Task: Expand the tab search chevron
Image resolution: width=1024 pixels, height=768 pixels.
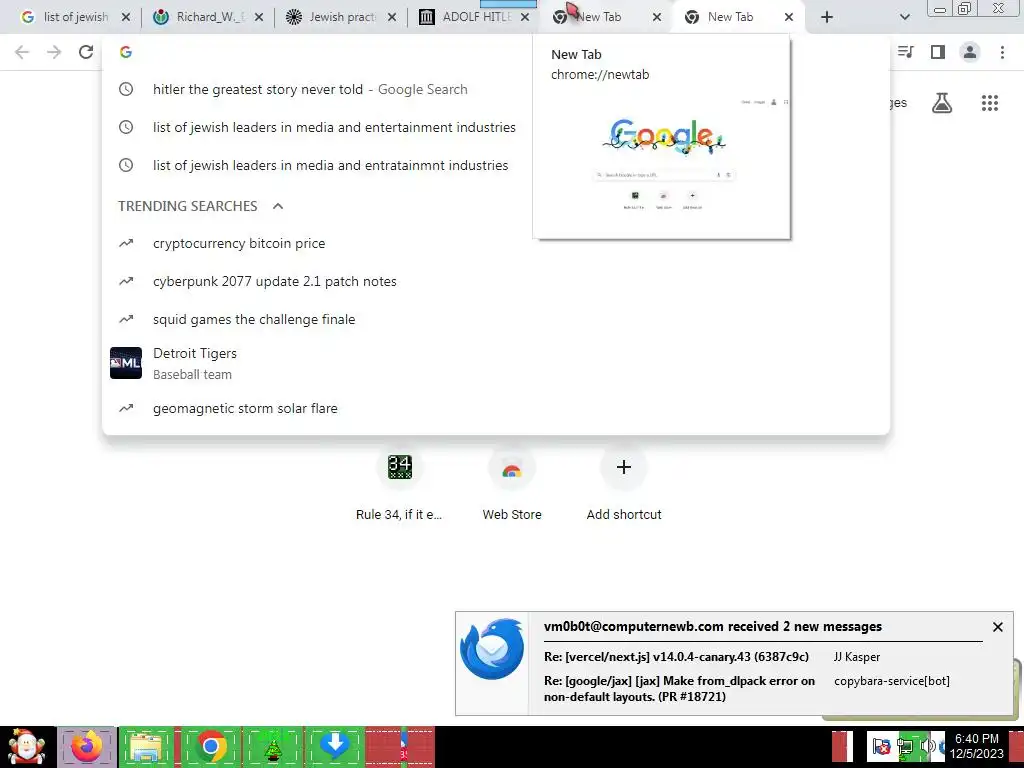Action: 904,17
